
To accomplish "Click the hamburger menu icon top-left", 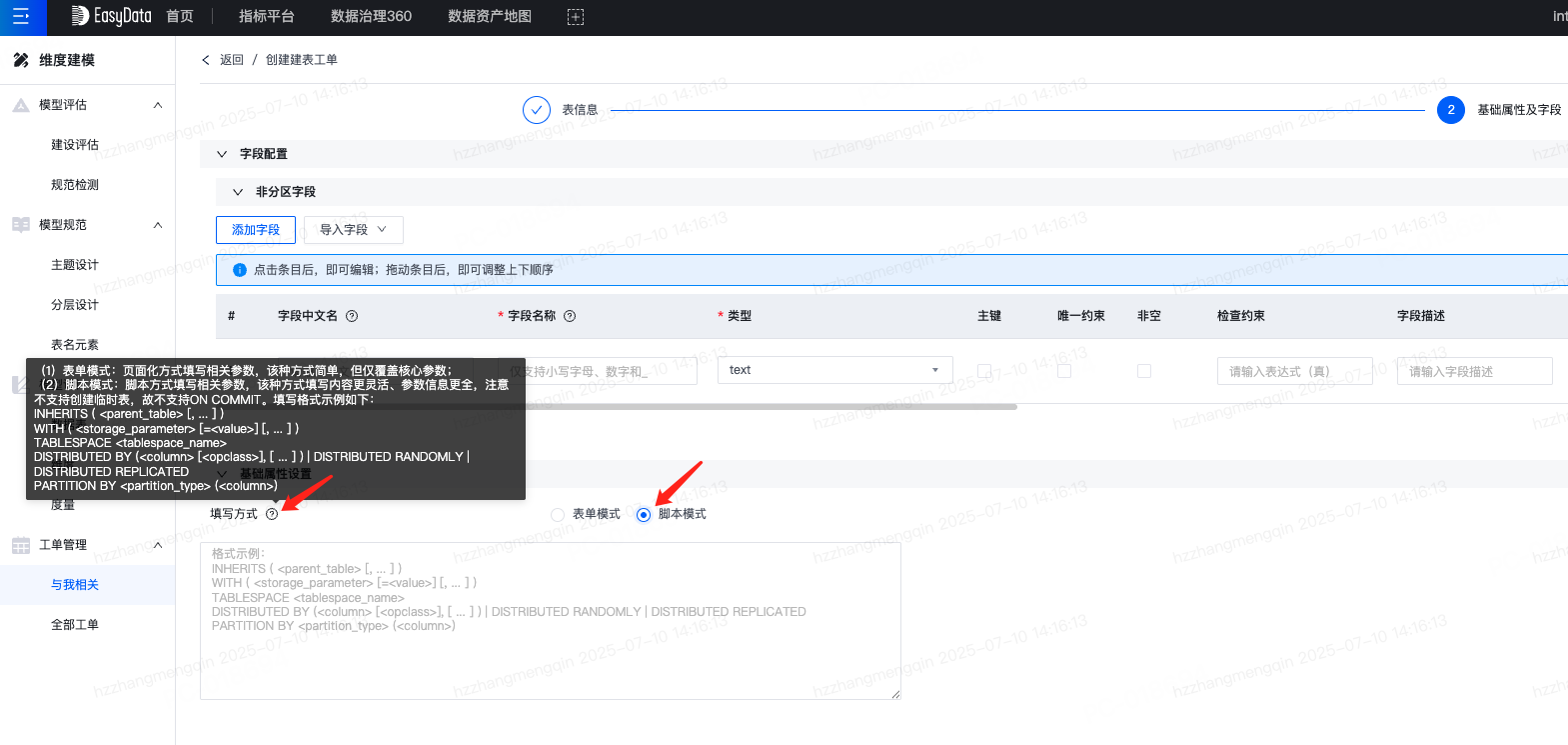I will click(21, 17).
